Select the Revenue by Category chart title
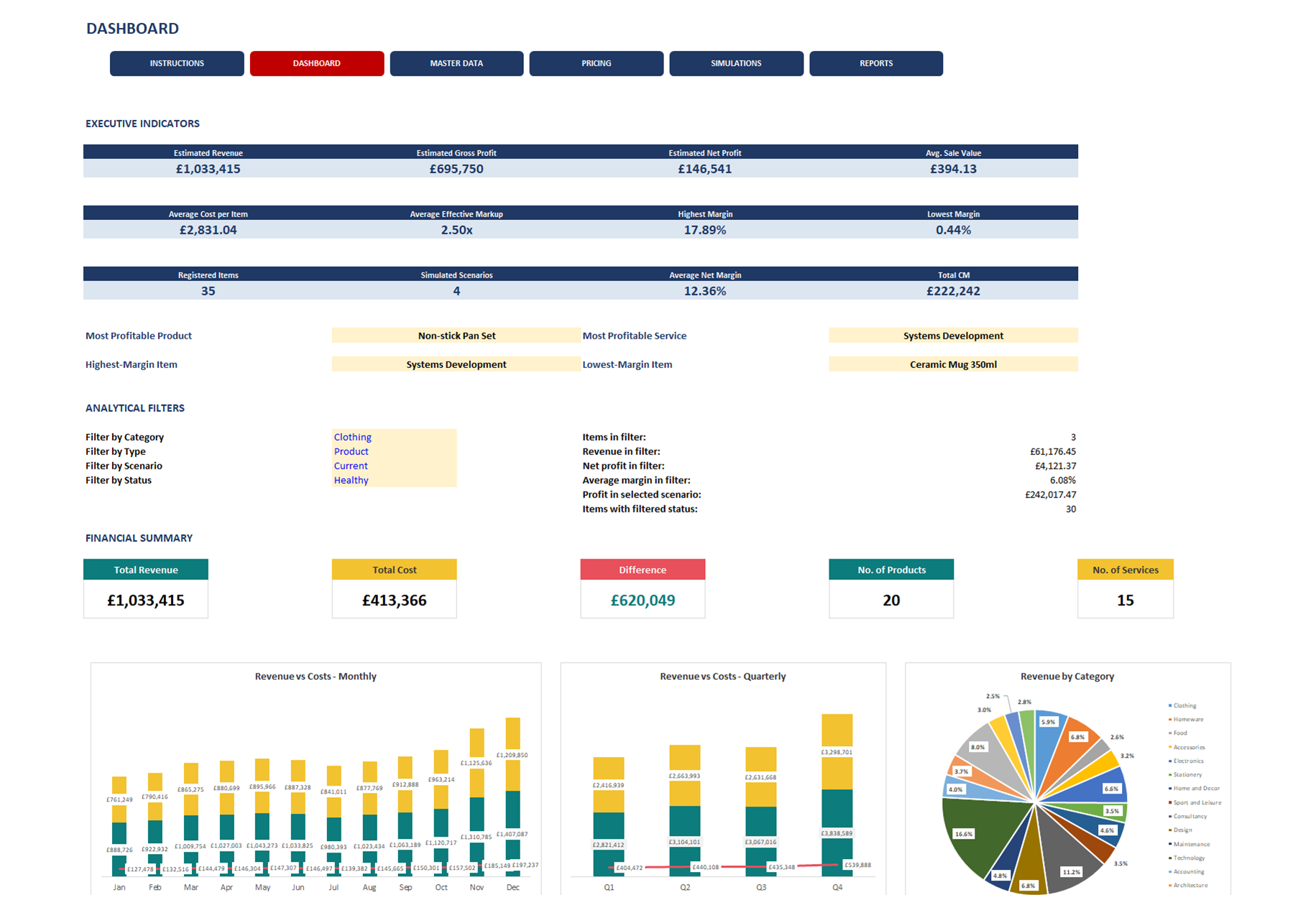 coord(1067,676)
